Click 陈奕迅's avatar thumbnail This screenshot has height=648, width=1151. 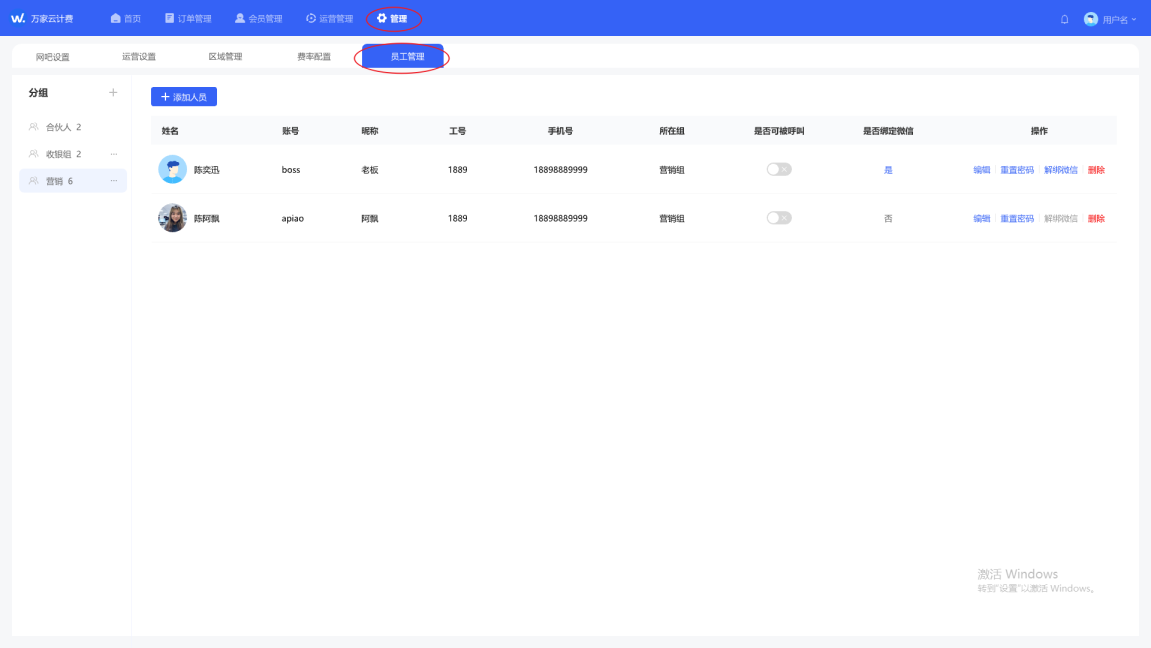pyautogui.click(x=173, y=170)
